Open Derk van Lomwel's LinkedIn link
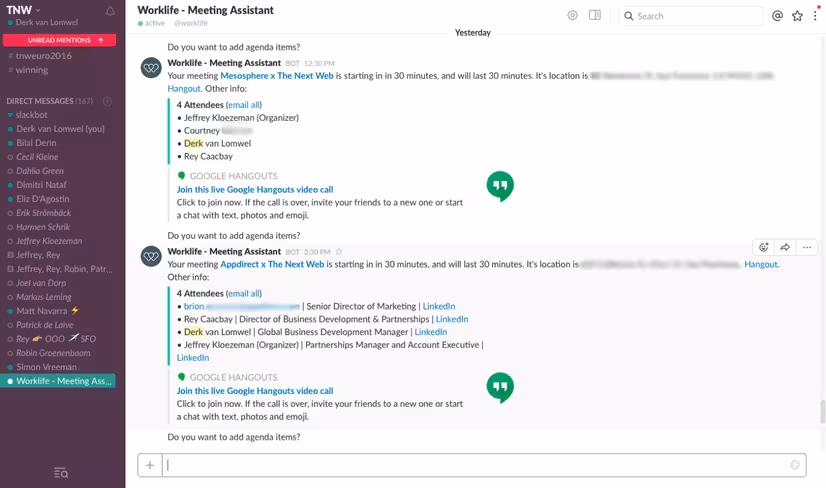 coord(430,331)
